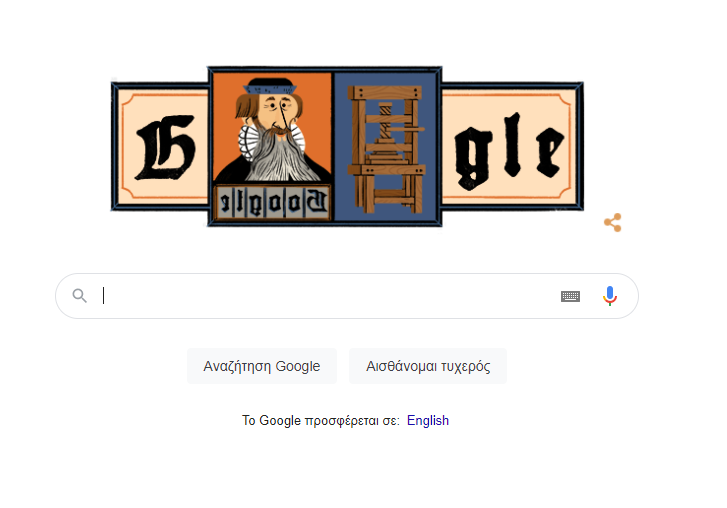Start voice search with the microphone icon
This screenshot has width=727, height=508.
pyautogui.click(x=610, y=296)
